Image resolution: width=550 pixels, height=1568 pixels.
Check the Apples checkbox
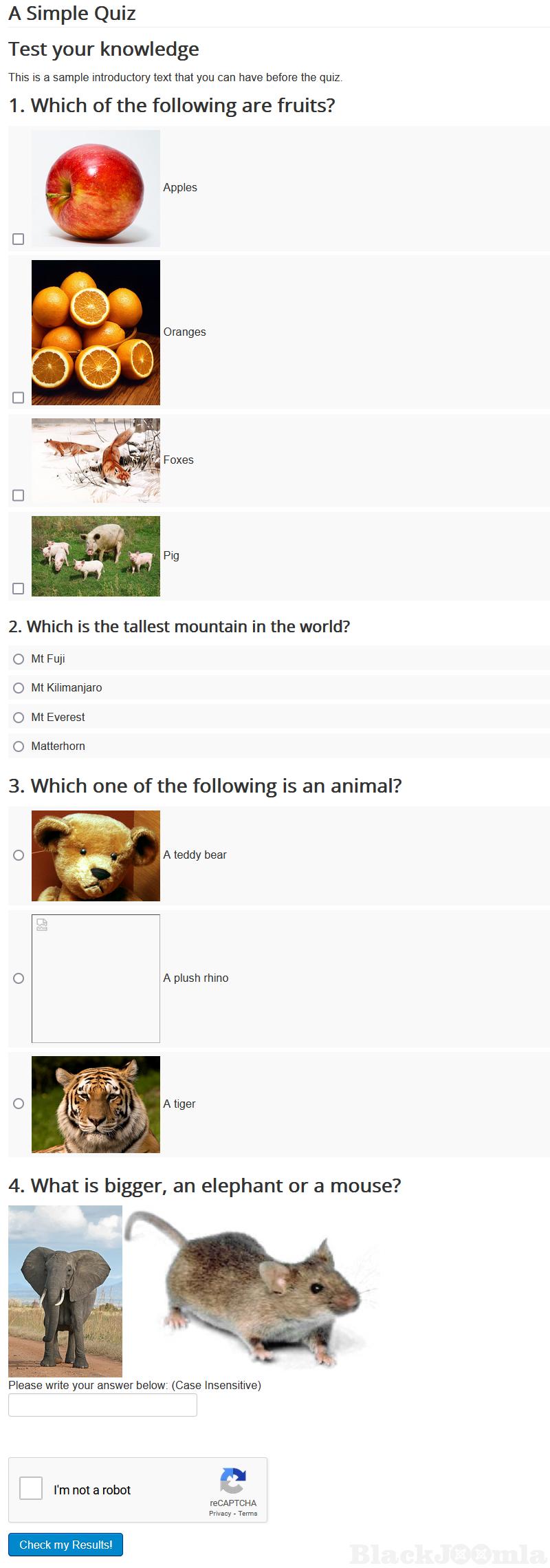(x=19, y=239)
